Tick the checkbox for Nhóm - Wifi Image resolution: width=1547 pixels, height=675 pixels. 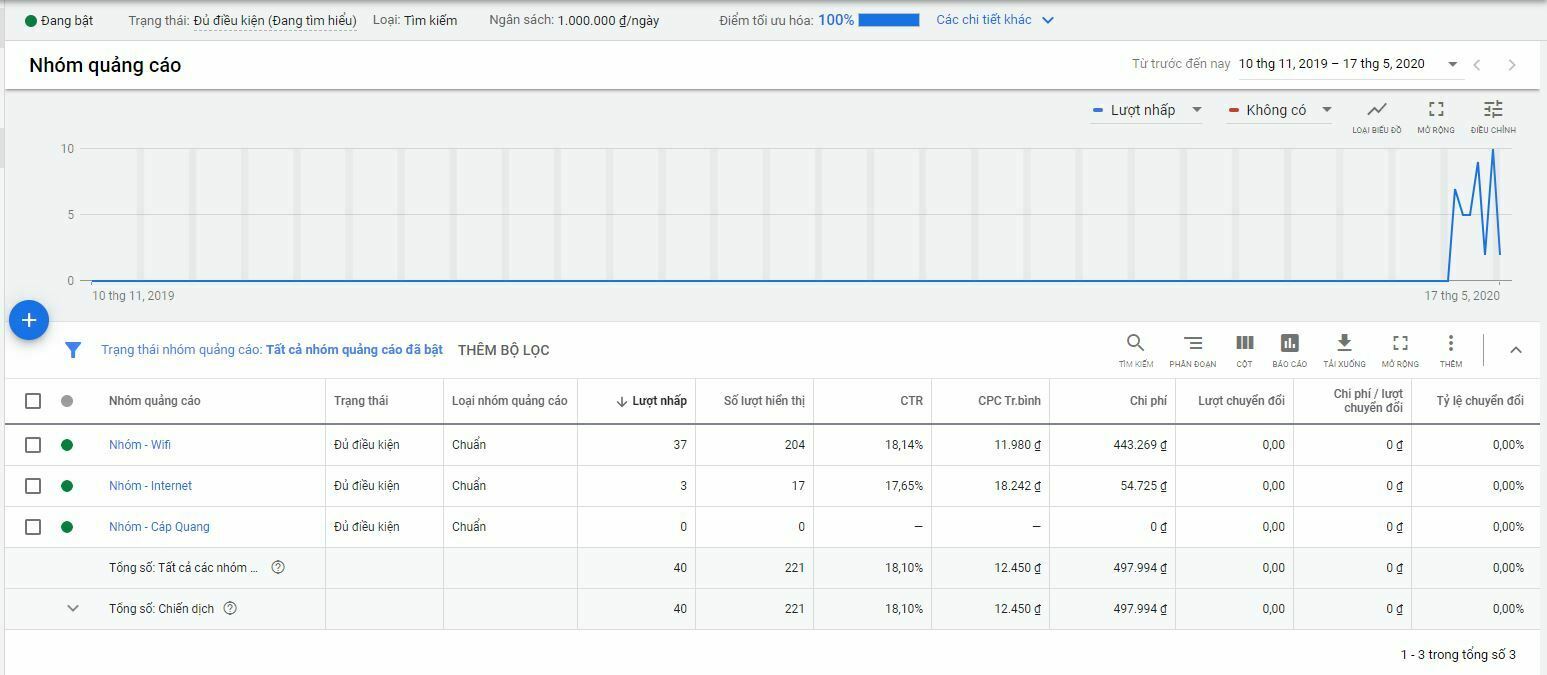33,445
